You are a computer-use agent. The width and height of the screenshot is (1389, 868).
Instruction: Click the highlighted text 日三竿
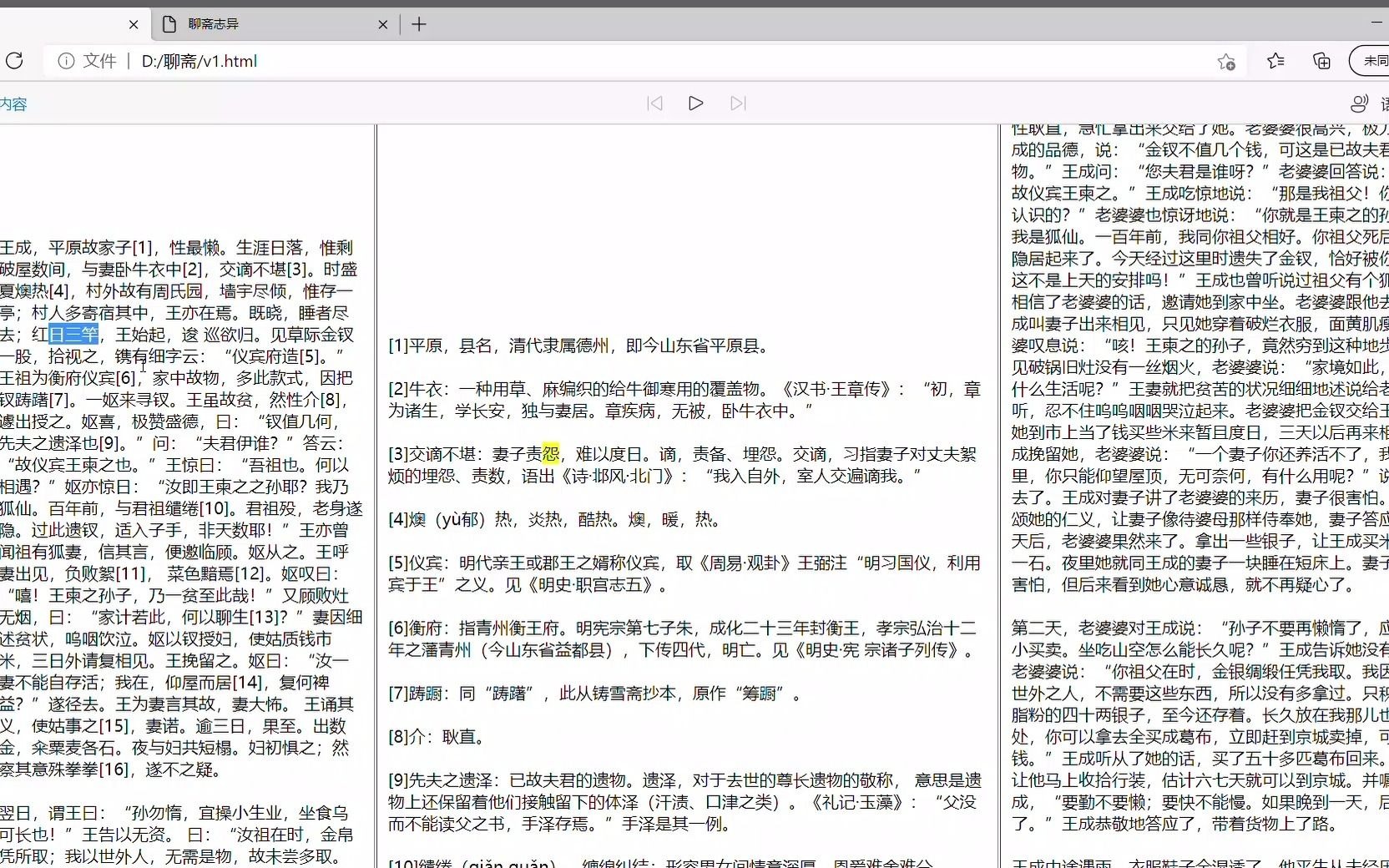tap(74, 335)
